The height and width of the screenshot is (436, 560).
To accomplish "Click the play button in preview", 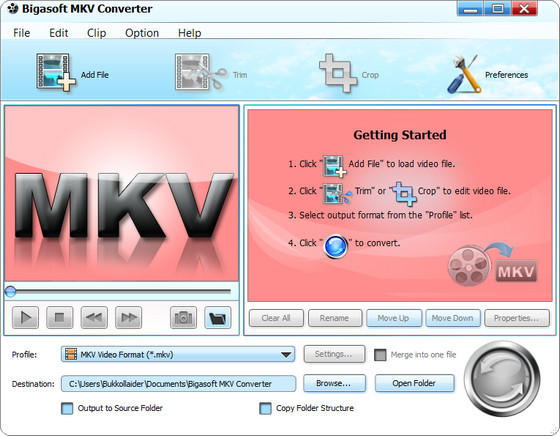I will 25,317.
